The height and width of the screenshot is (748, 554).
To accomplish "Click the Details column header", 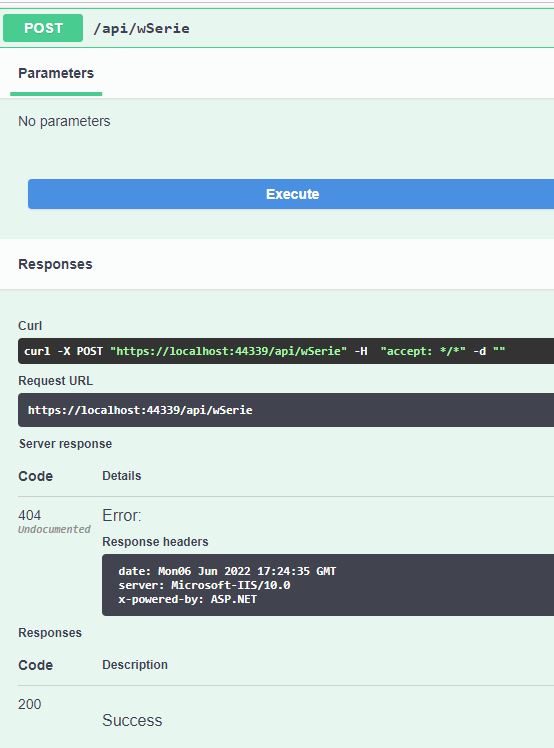I will pyautogui.click(x=122, y=476).
